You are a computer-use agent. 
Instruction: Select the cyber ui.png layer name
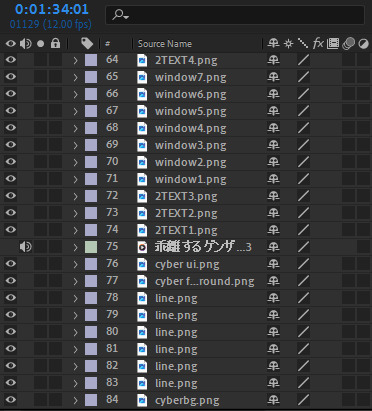[187, 264]
